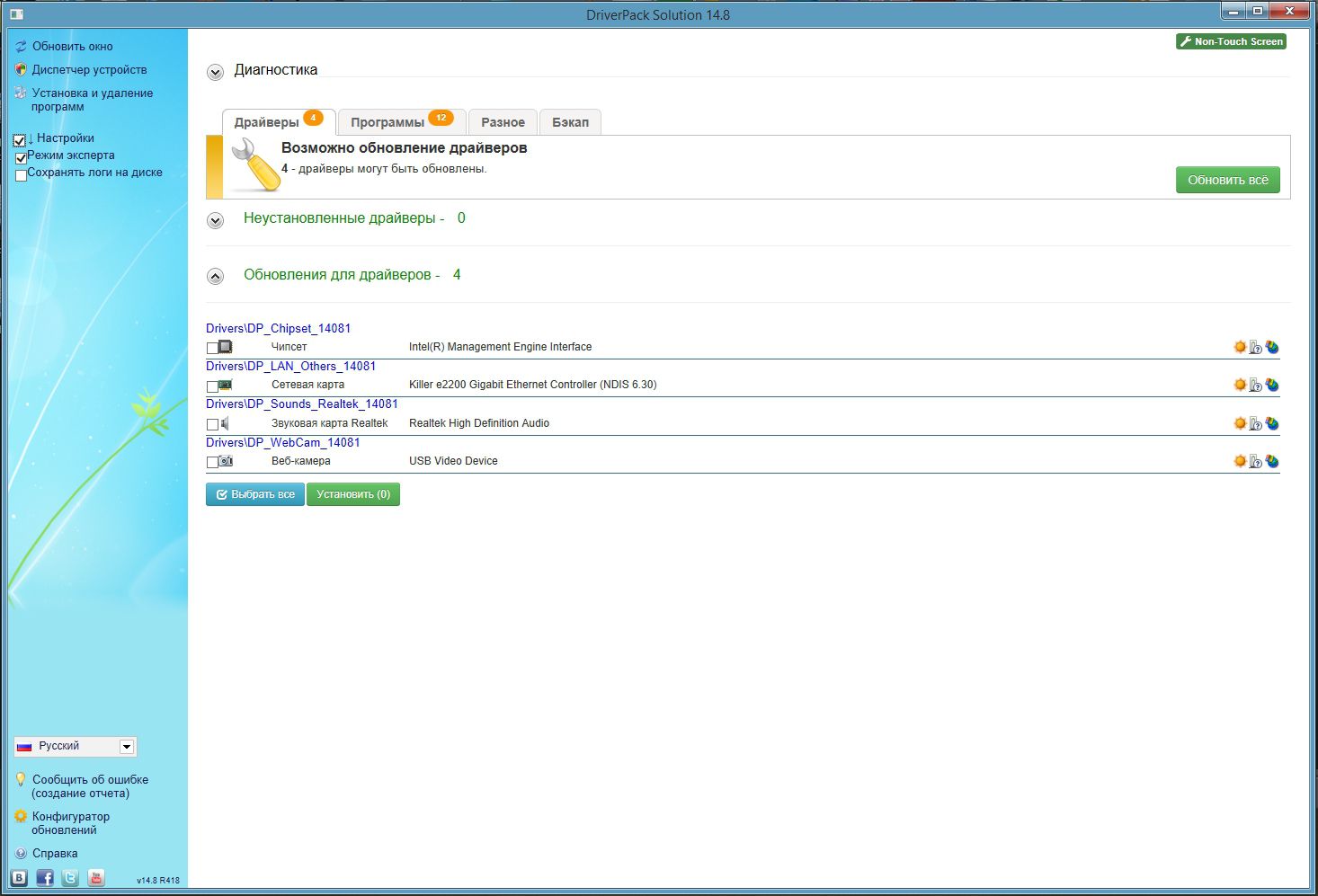
Task: Click the Справка link text
Action: click(55, 854)
